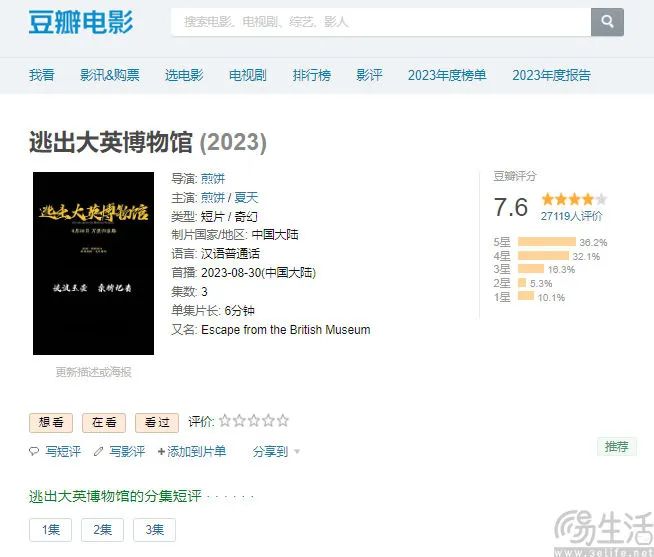Open the 我看 nav item
This screenshot has height=557, width=654.
(x=42, y=75)
